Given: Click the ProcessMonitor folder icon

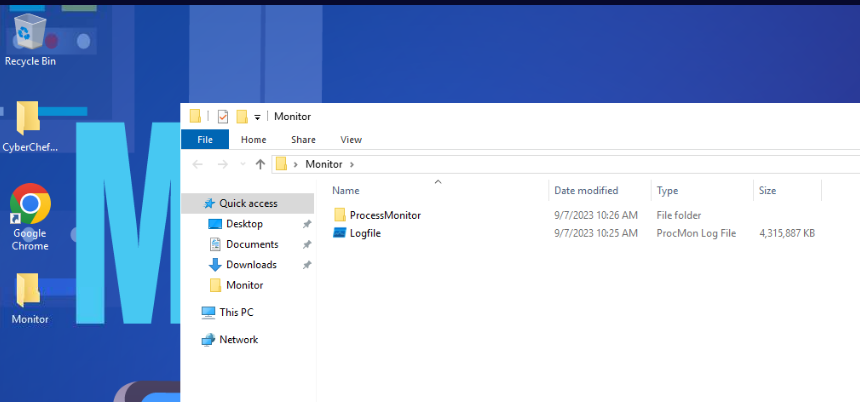Looking at the screenshot, I should [x=340, y=215].
